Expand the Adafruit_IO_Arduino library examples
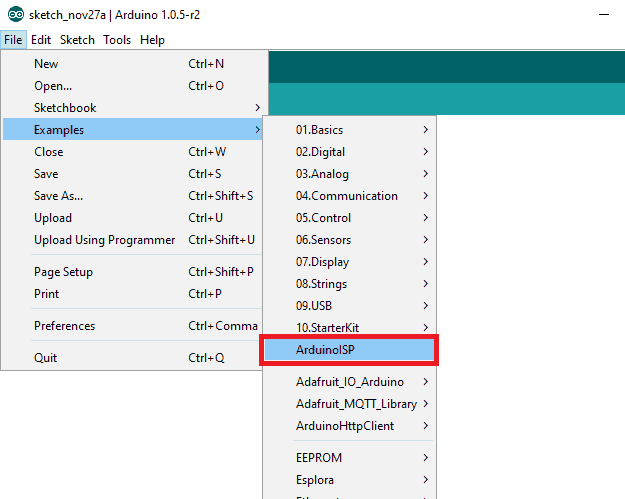Screen dimensions: 625x499 click(350, 382)
